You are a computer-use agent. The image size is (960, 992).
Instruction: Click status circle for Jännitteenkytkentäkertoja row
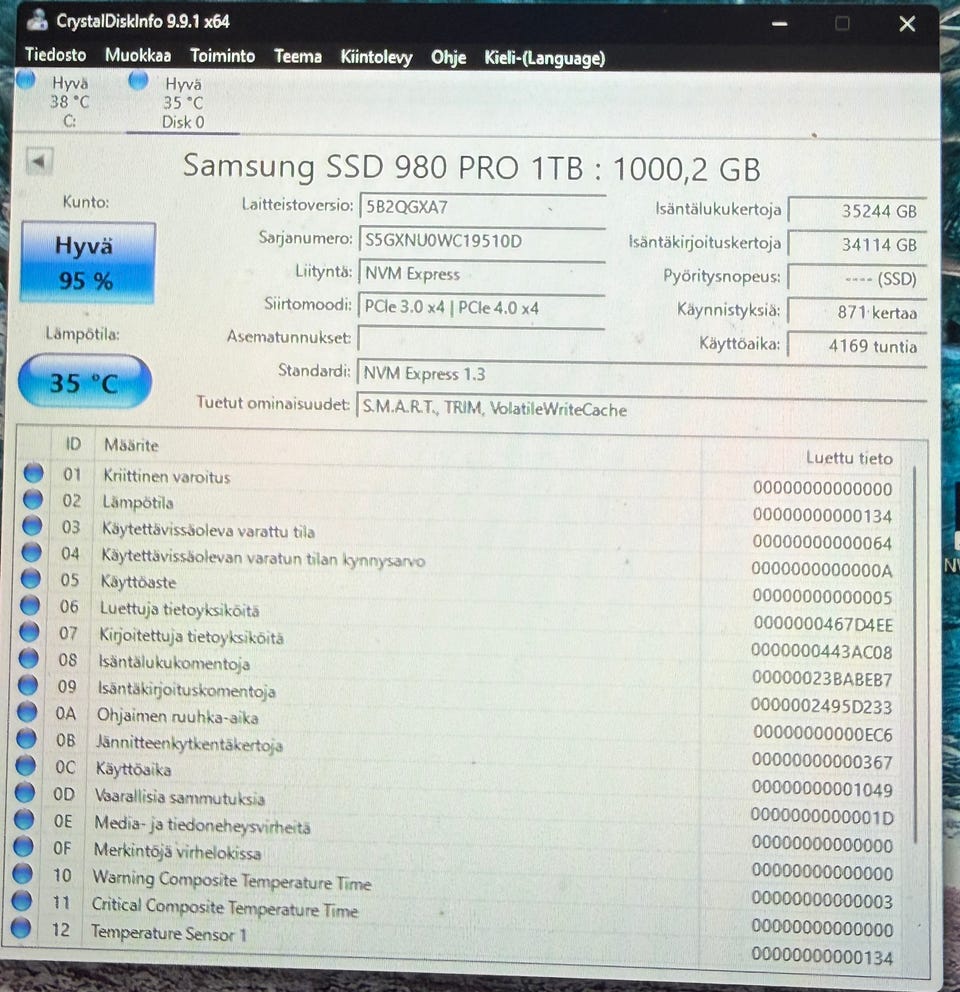tap(27, 738)
